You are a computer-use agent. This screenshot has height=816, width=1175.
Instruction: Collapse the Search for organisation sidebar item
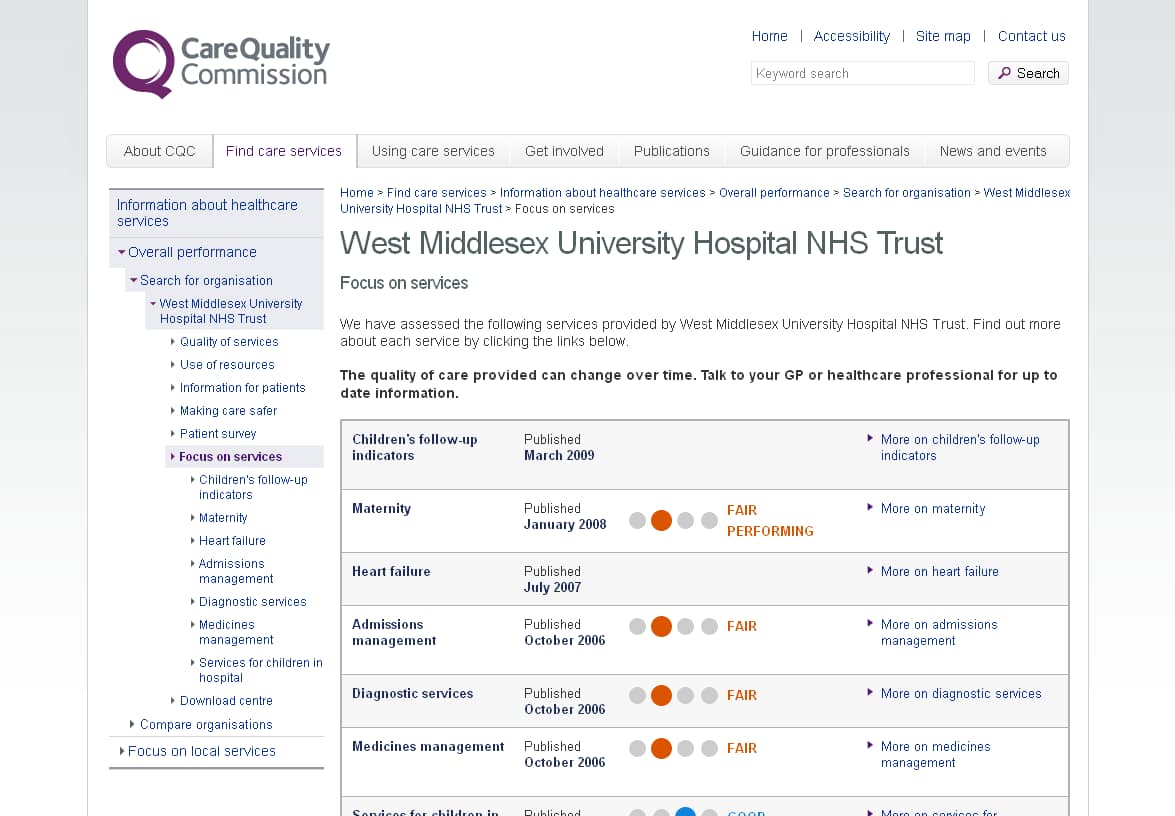[134, 281]
